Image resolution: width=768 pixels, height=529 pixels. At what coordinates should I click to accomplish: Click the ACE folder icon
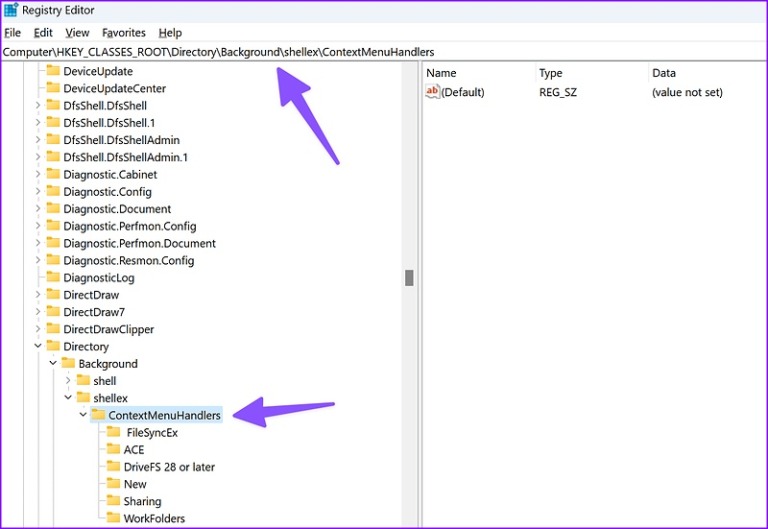tap(114, 449)
